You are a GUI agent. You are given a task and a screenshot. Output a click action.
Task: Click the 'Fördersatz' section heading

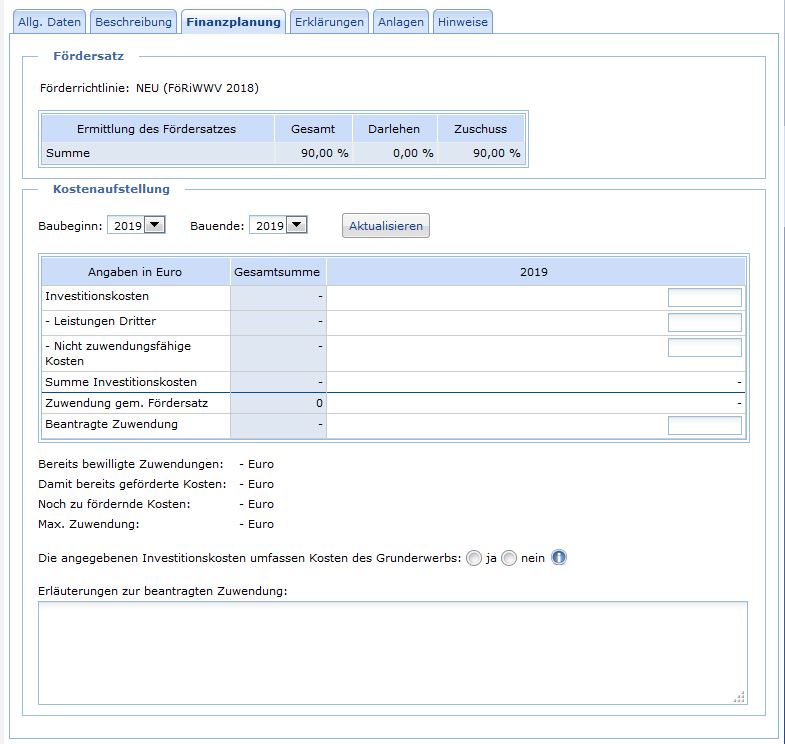(88, 56)
